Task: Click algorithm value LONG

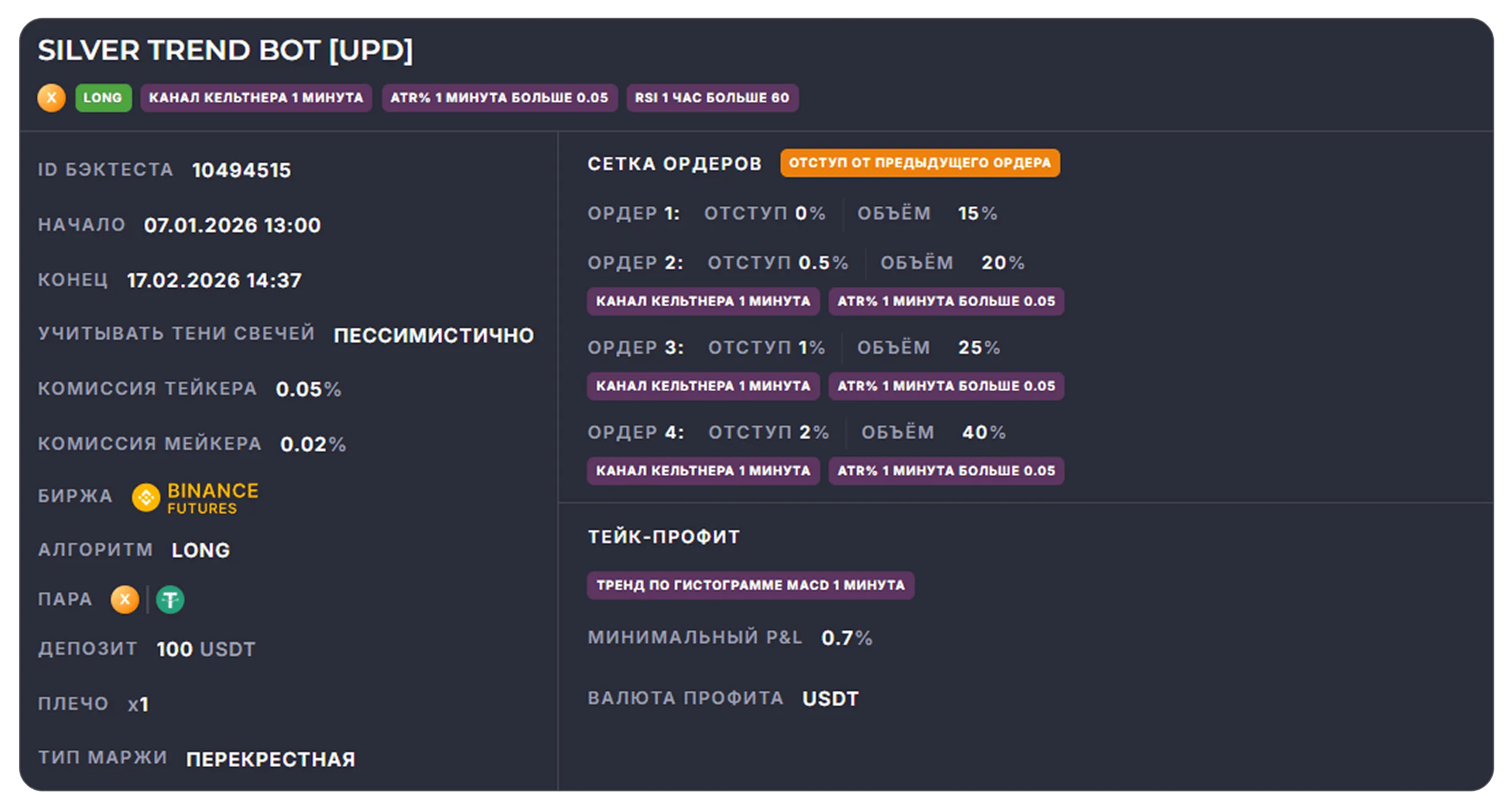Action: coord(201,550)
